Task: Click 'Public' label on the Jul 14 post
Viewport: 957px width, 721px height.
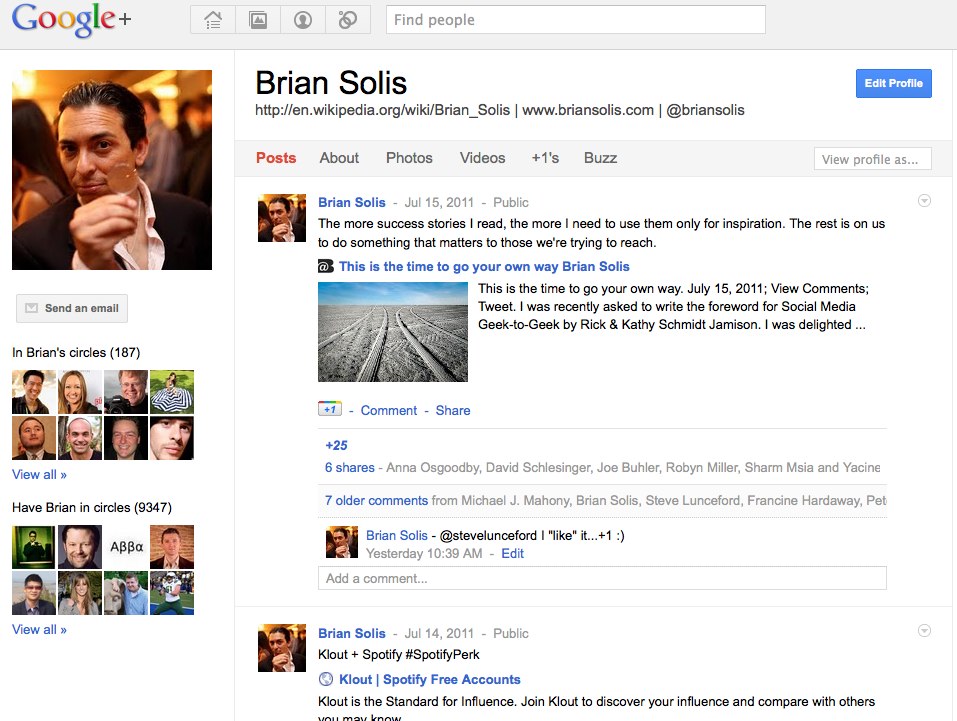Action: 511,633
